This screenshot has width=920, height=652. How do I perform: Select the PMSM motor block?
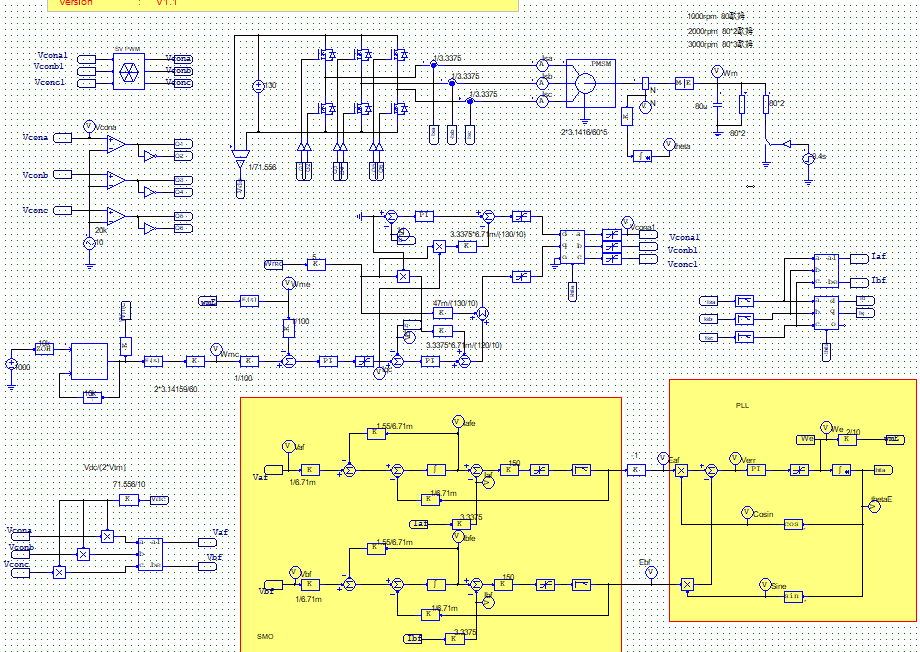(x=590, y=83)
